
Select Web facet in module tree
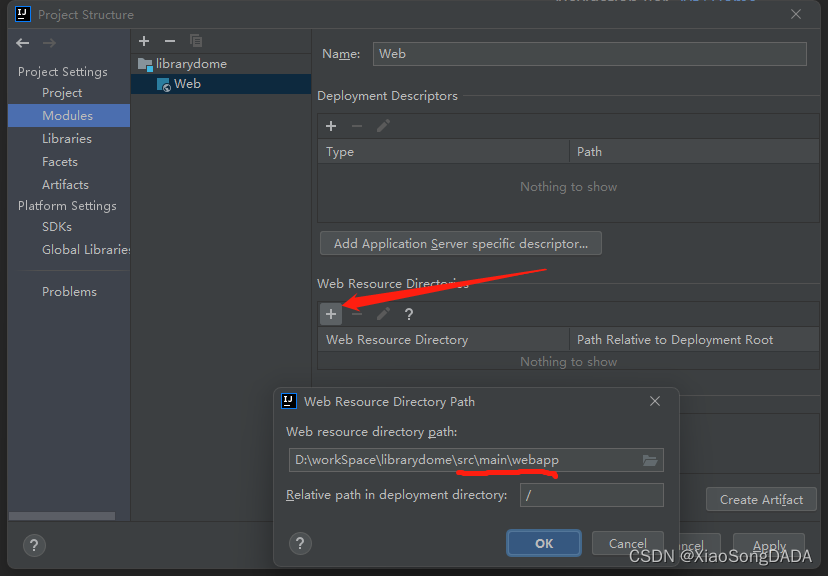(x=221, y=84)
